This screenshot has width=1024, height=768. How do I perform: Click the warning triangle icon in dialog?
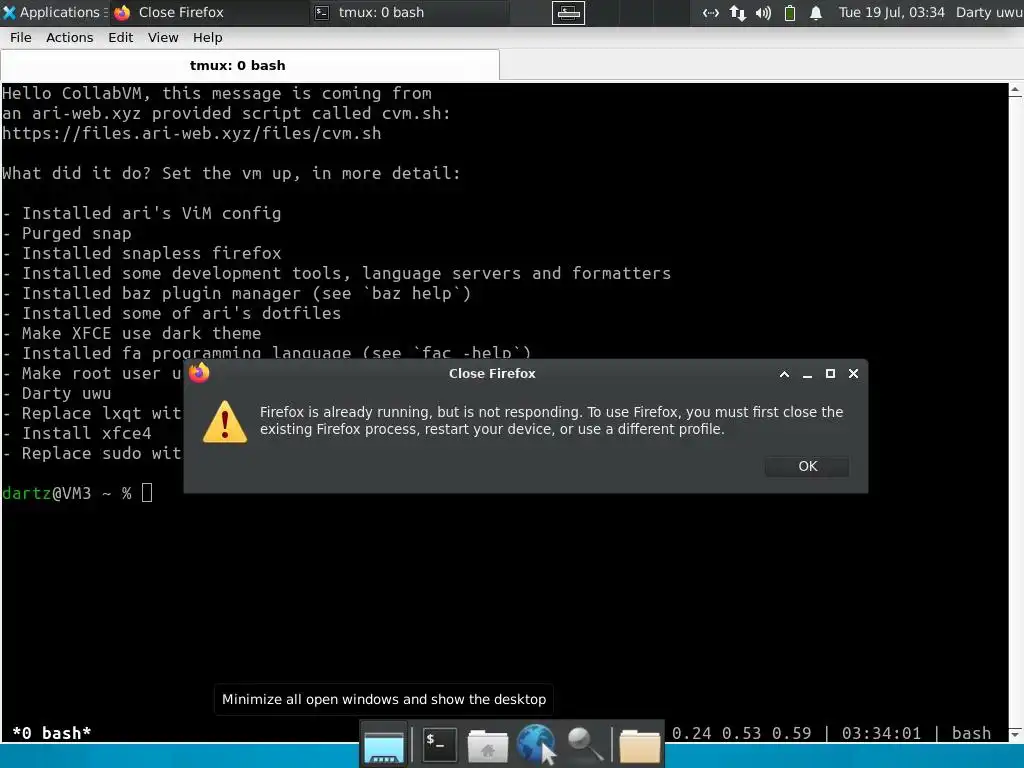pyautogui.click(x=225, y=422)
